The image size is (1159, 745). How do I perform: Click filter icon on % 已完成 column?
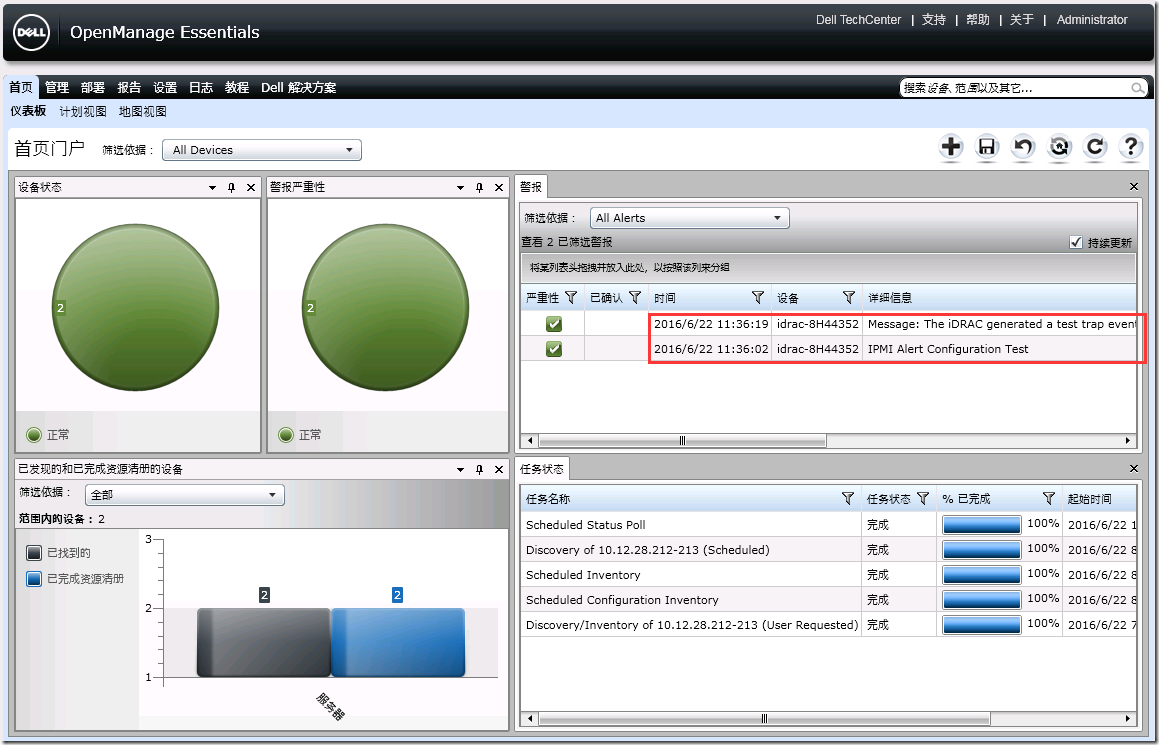click(1048, 498)
